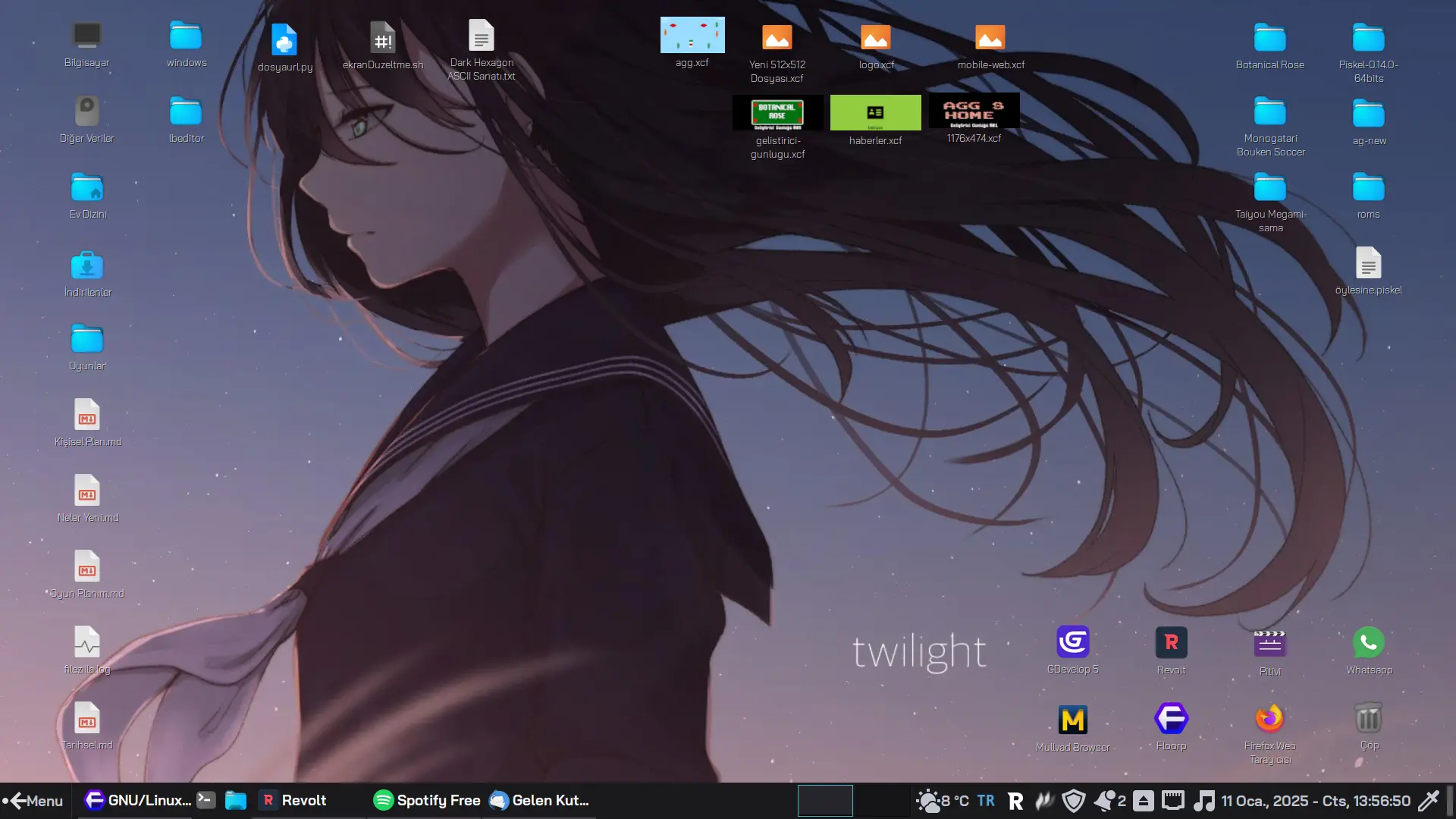The height and width of the screenshot is (819, 1456).
Task: Open the removable drives eject applet
Action: [1144, 801]
